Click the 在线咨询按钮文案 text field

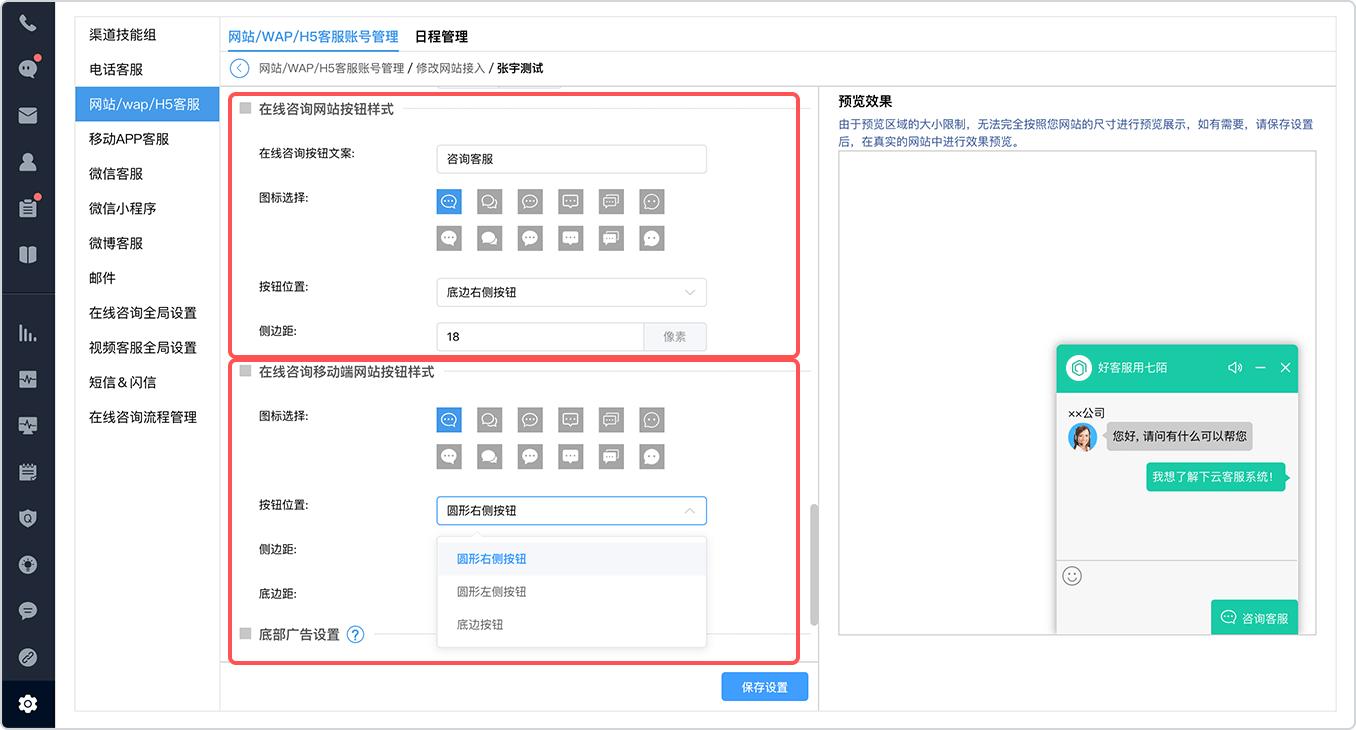pos(572,158)
